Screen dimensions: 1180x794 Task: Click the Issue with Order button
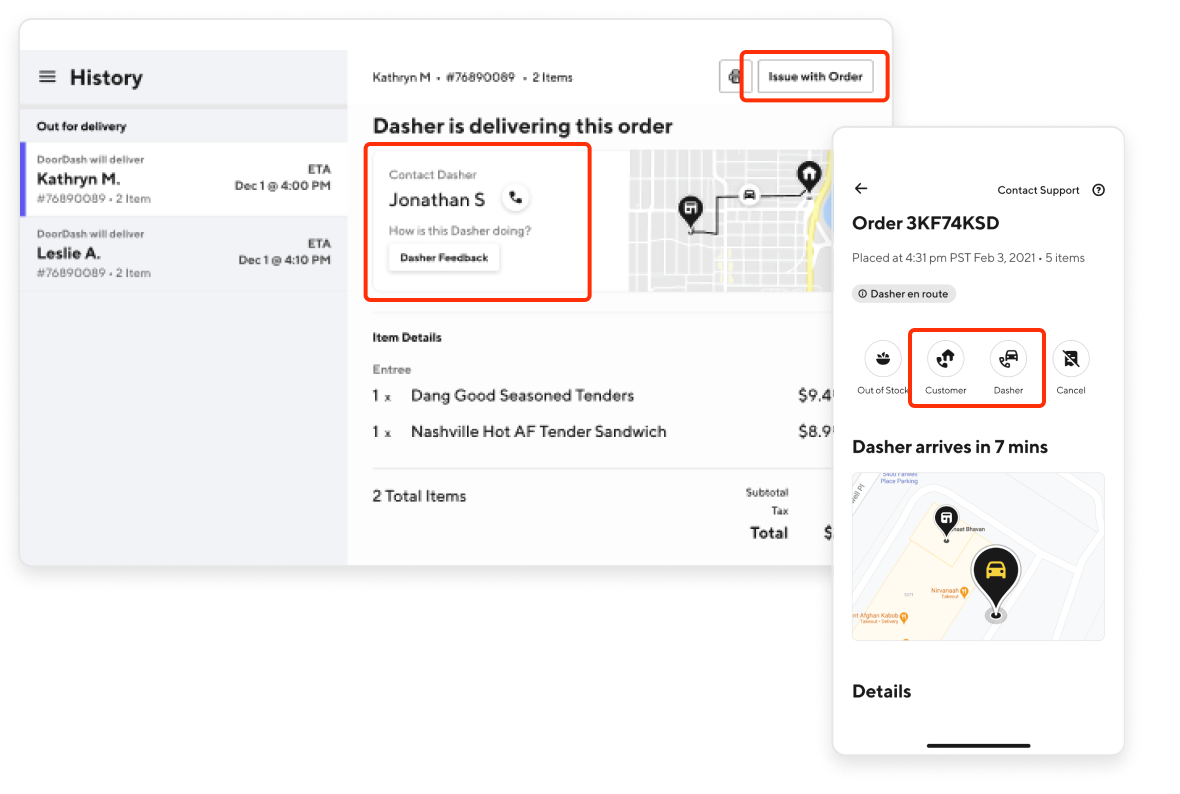click(x=815, y=77)
